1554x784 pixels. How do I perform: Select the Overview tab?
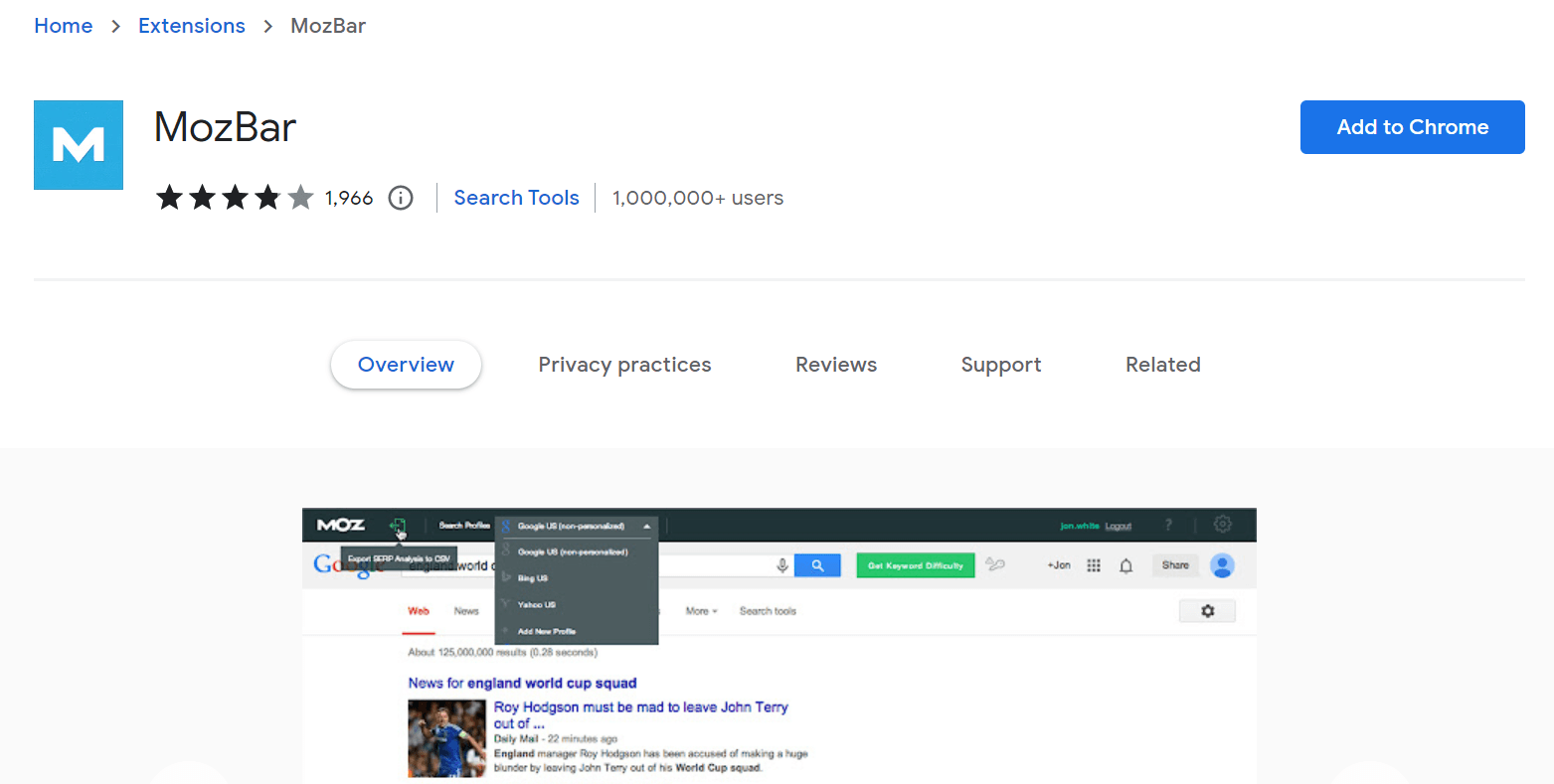(406, 365)
